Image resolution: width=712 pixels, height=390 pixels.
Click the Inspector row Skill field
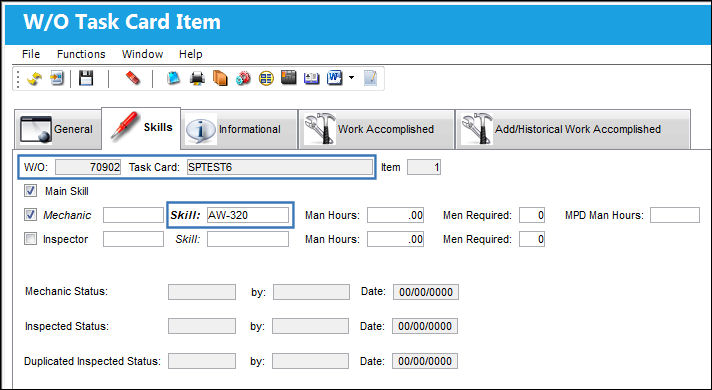coord(248,239)
